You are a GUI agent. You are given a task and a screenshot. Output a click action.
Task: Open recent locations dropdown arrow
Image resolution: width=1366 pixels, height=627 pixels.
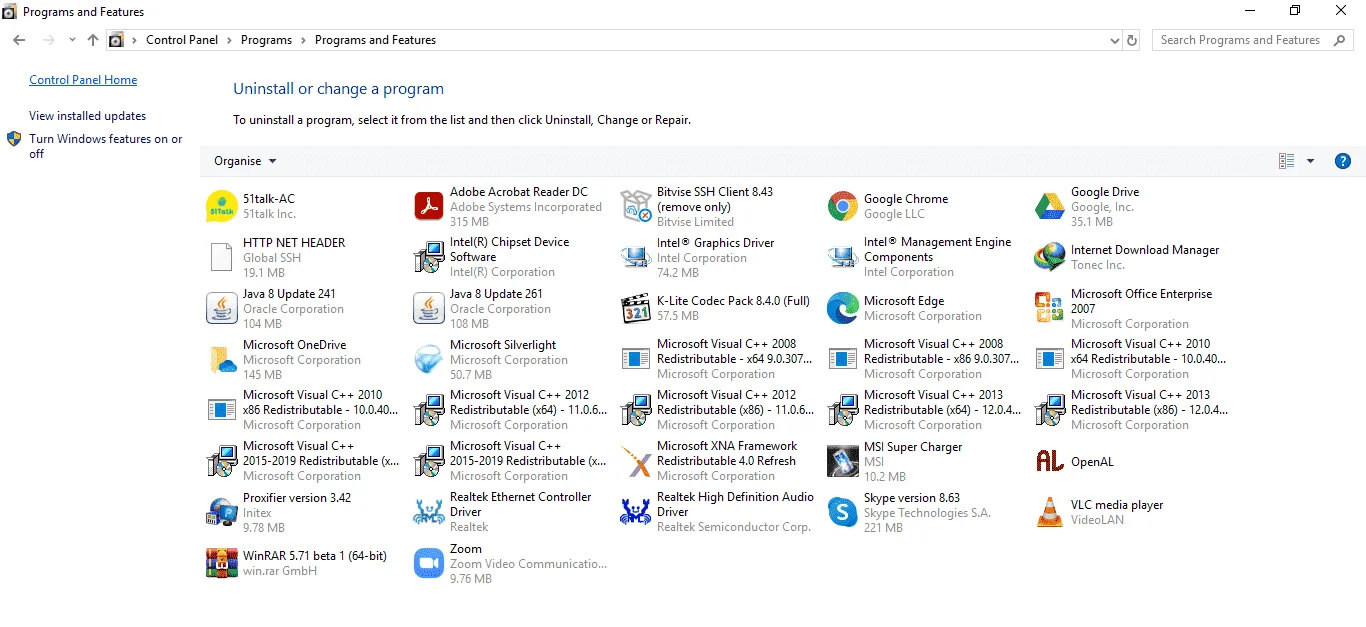72,40
